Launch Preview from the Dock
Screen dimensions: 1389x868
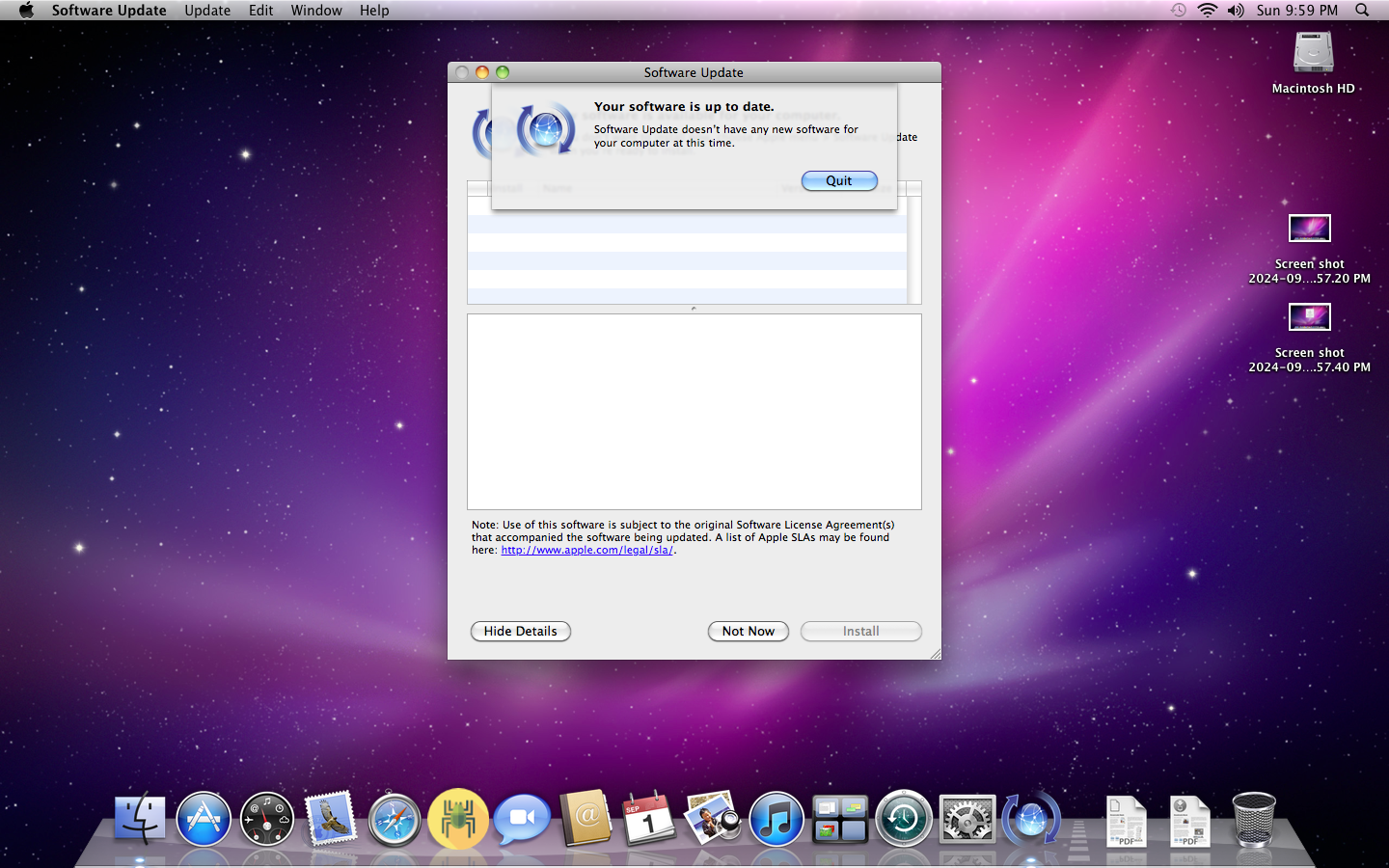(x=713, y=819)
